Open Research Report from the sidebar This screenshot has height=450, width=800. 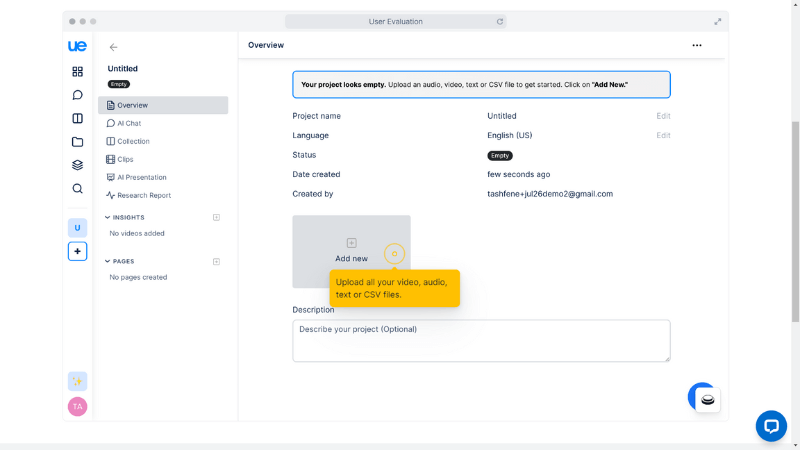143,195
